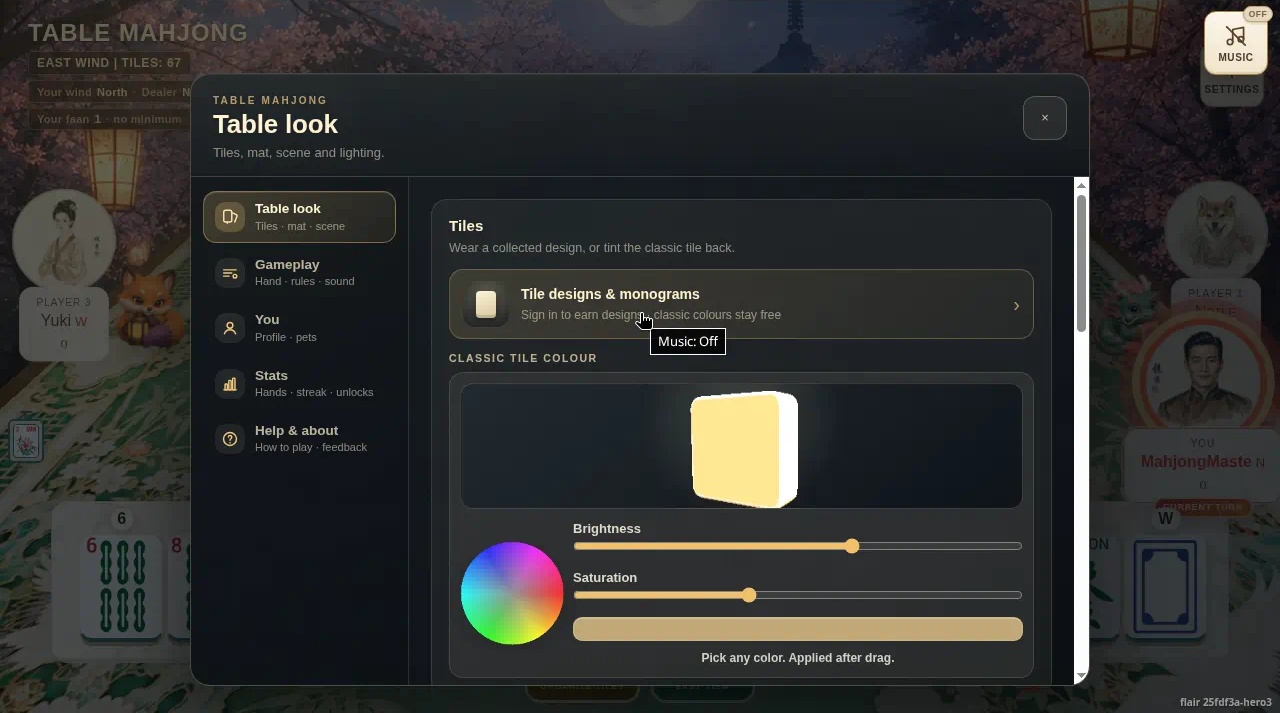This screenshot has height=713, width=1280.
Task: Expand Tile designs & monograms chevron
Action: (x=1016, y=305)
